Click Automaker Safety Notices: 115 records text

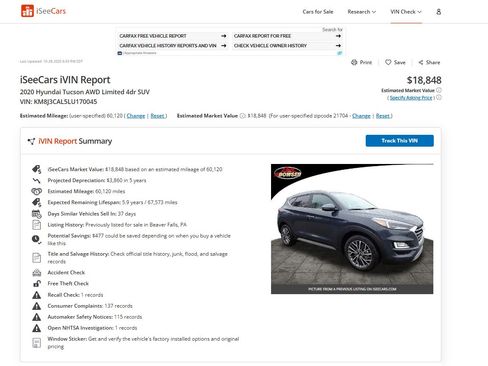click(x=95, y=317)
